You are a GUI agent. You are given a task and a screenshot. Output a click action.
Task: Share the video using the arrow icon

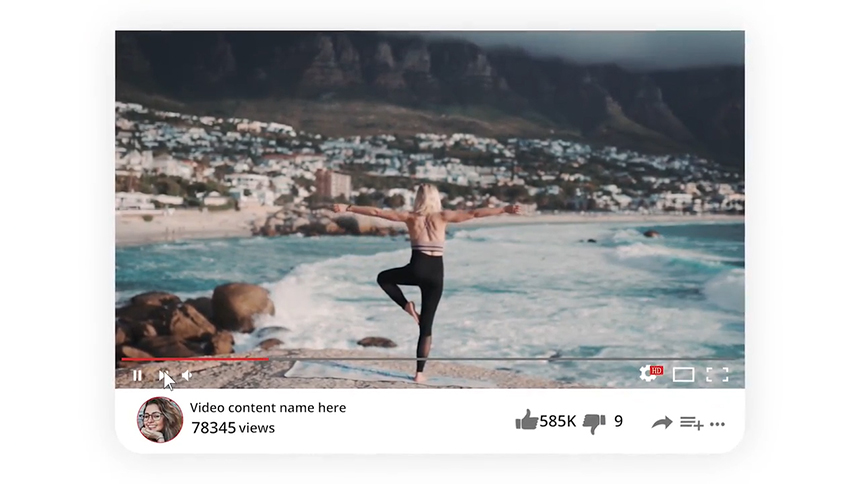tap(662, 423)
